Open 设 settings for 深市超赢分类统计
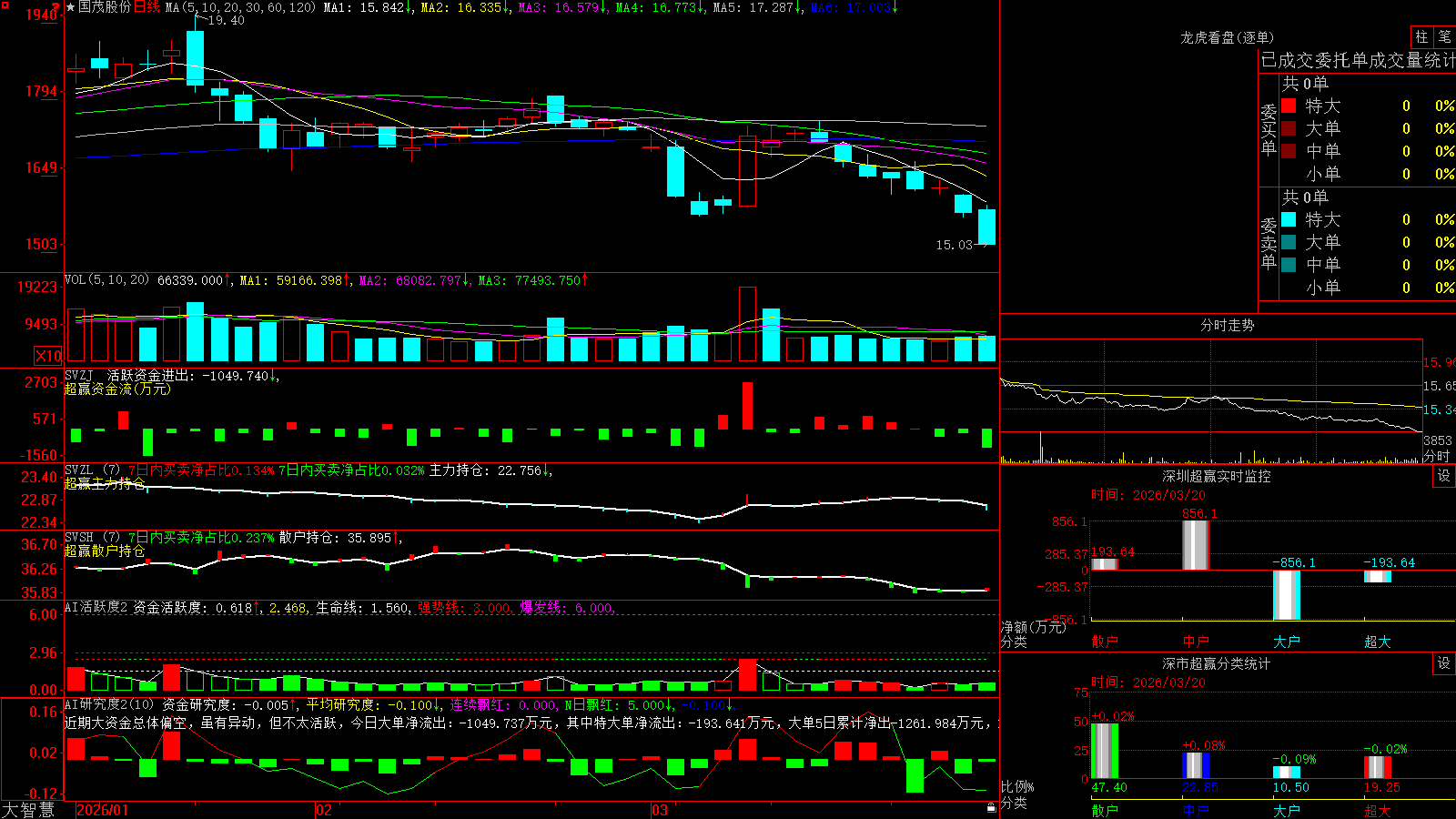Screen dimensions: 1456x819 1444,663
